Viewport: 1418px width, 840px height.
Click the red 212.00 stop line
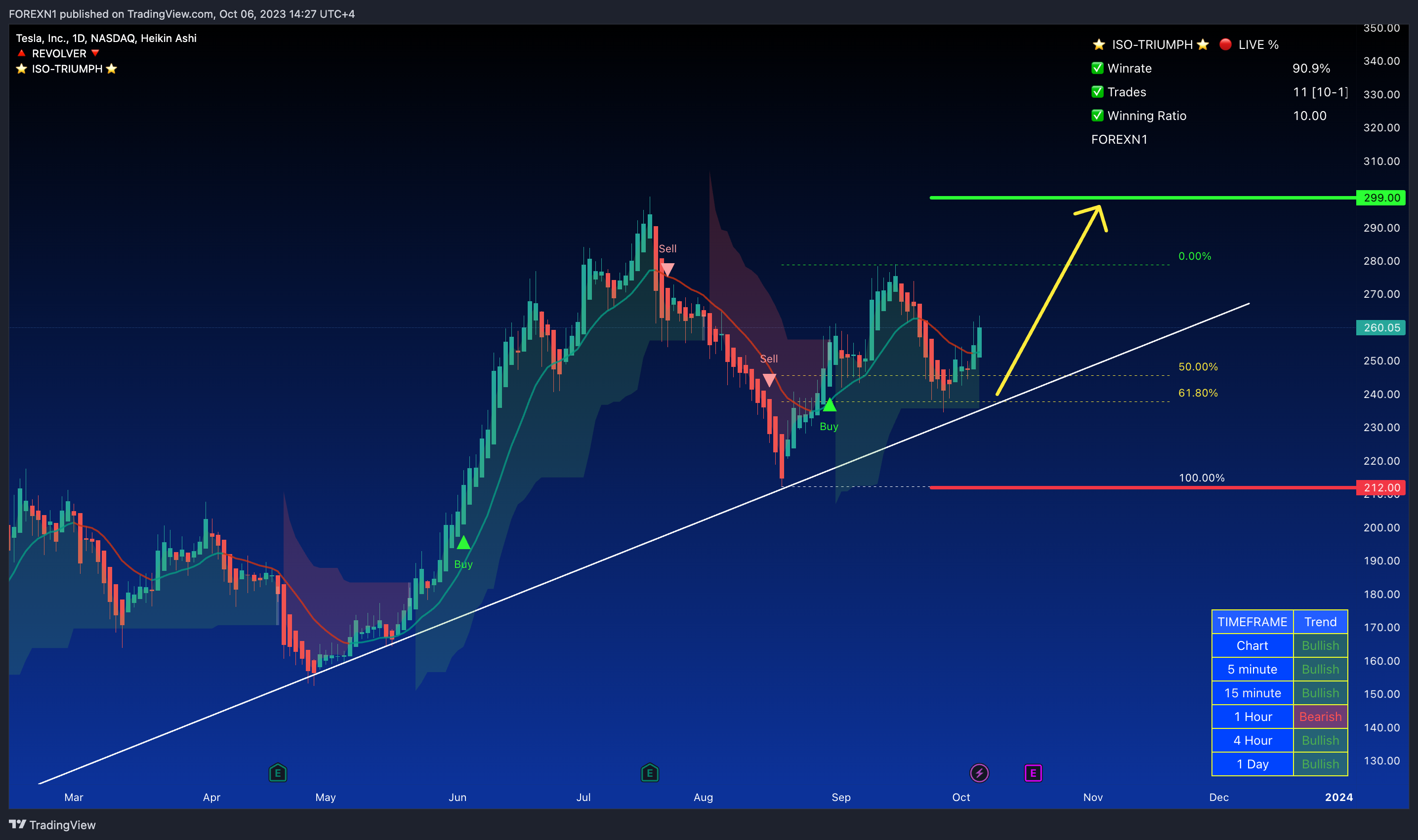(x=1143, y=487)
